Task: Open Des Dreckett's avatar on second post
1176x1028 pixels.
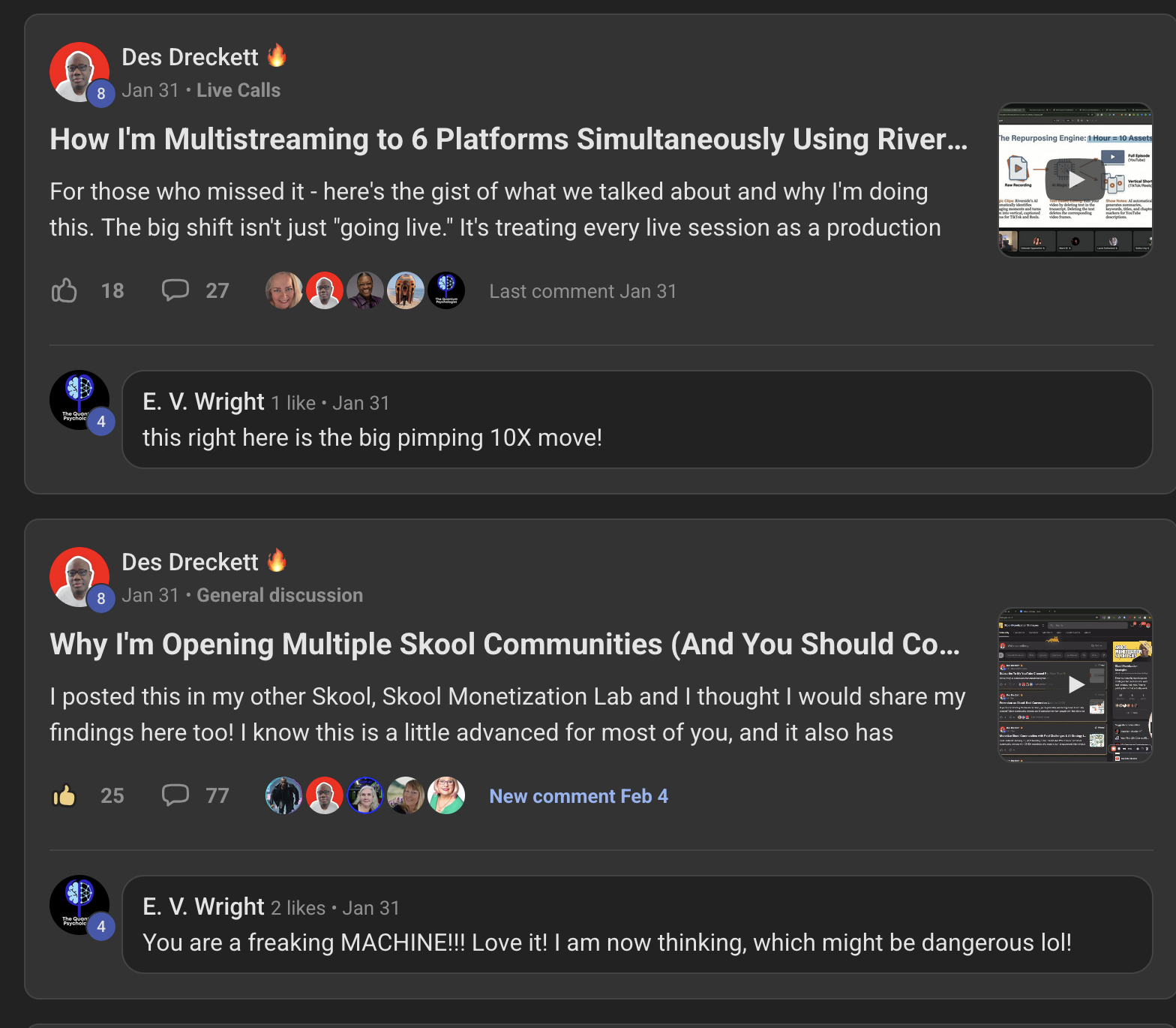Action: pos(79,577)
